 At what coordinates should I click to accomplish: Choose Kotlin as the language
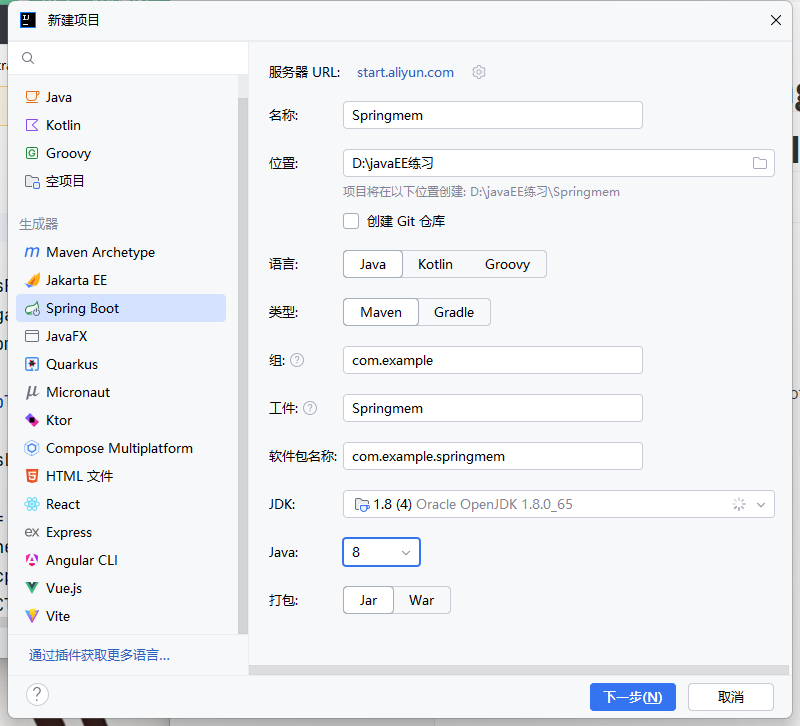(x=435, y=264)
